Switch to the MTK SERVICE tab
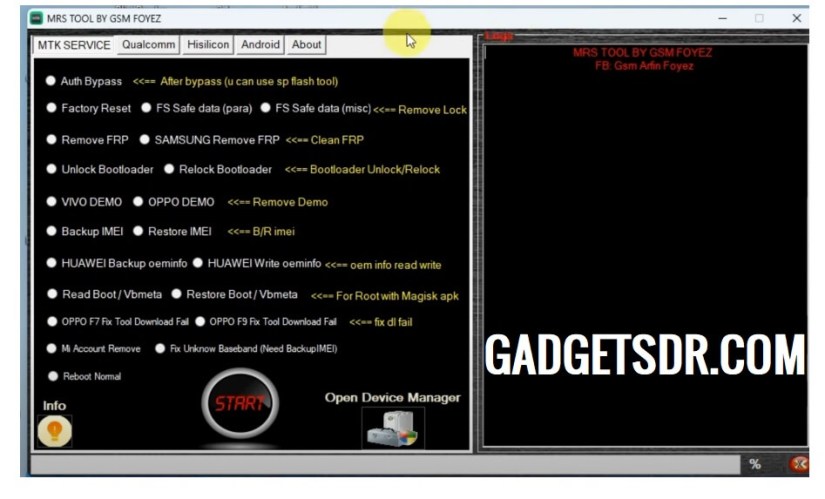Screen dimensions: 825x499 point(74,45)
